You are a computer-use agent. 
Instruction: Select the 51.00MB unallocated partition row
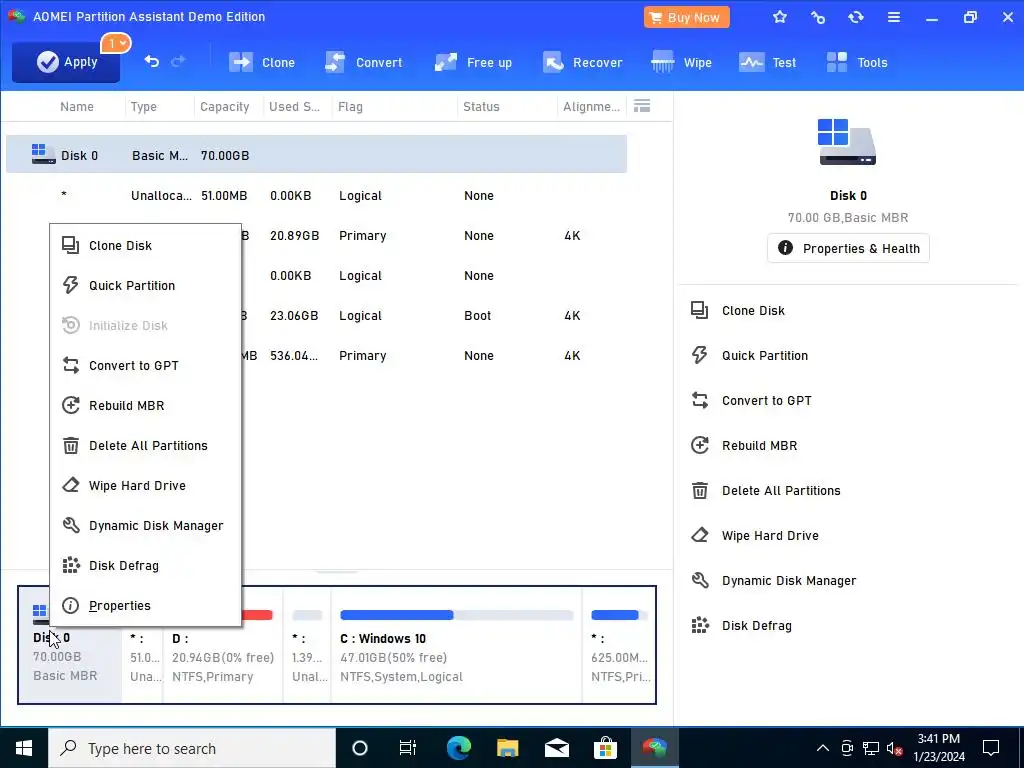point(316,195)
